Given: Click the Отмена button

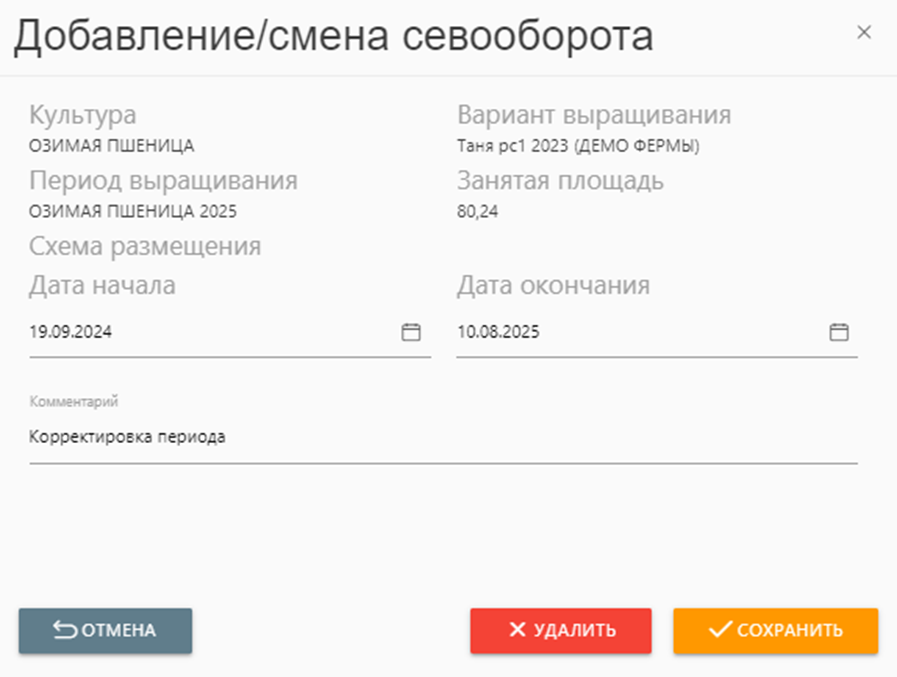Looking at the screenshot, I should coord(105,630).
